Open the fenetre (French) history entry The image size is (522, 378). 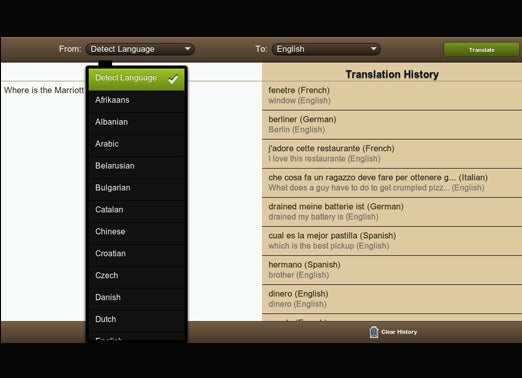click(x=392, y=96)
